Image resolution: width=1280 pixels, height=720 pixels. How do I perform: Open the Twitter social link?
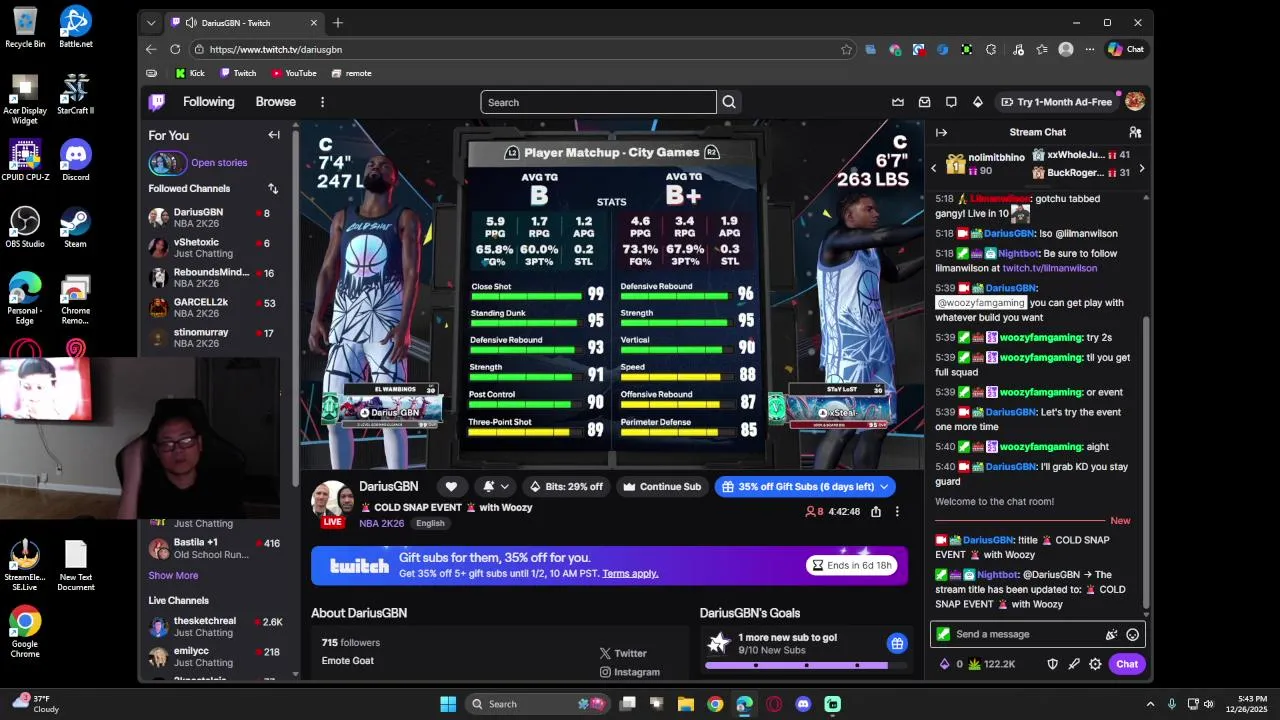point(623,653)
